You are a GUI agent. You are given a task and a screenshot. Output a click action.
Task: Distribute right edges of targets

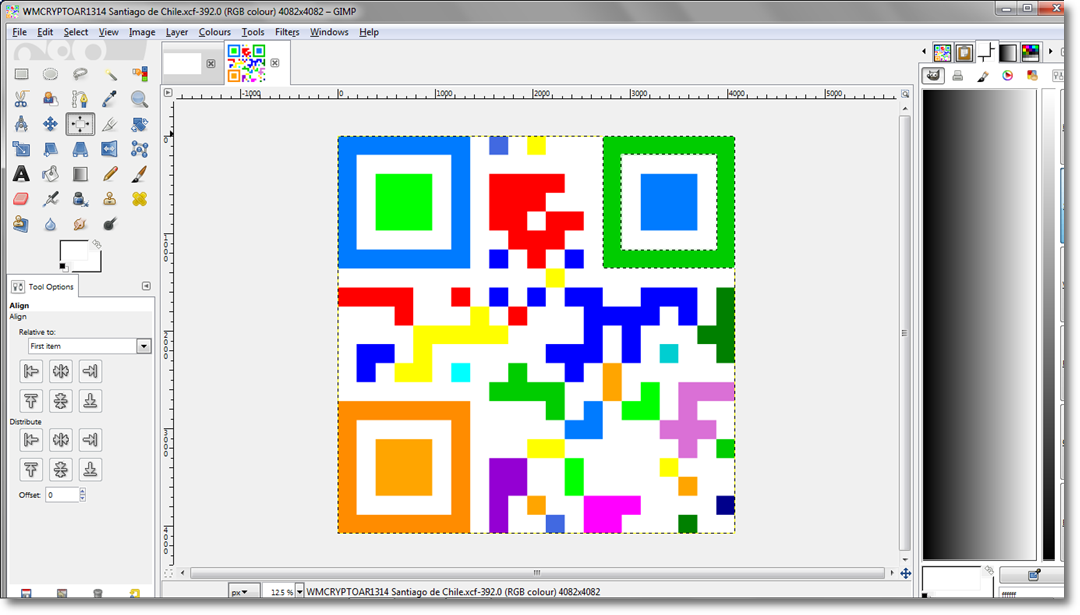pos(90,439)
